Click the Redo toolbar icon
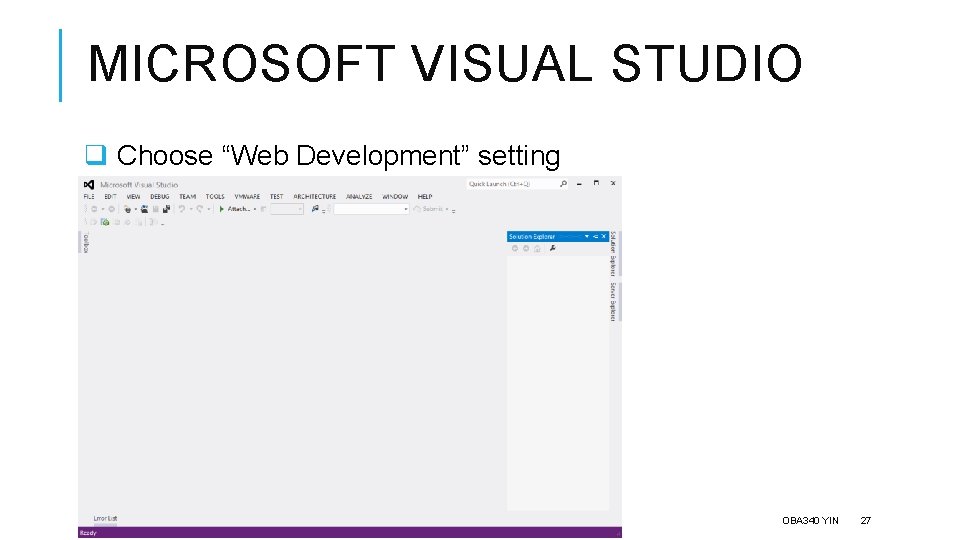 tap(200, 209)
